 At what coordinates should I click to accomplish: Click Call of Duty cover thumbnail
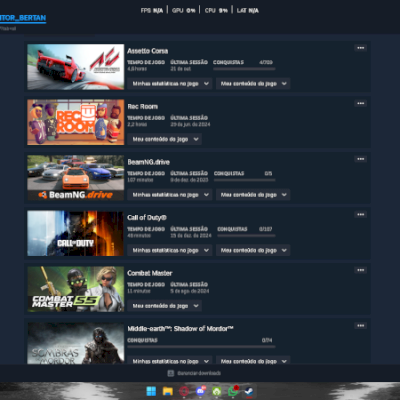(76, 233)
